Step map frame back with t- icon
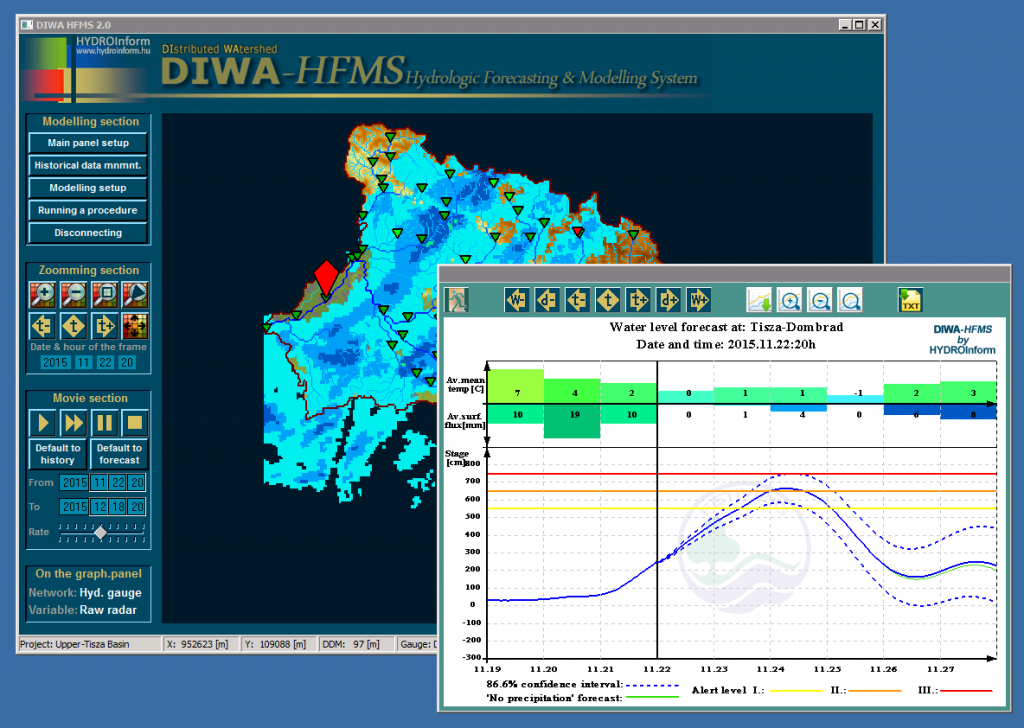 [42, 326]
